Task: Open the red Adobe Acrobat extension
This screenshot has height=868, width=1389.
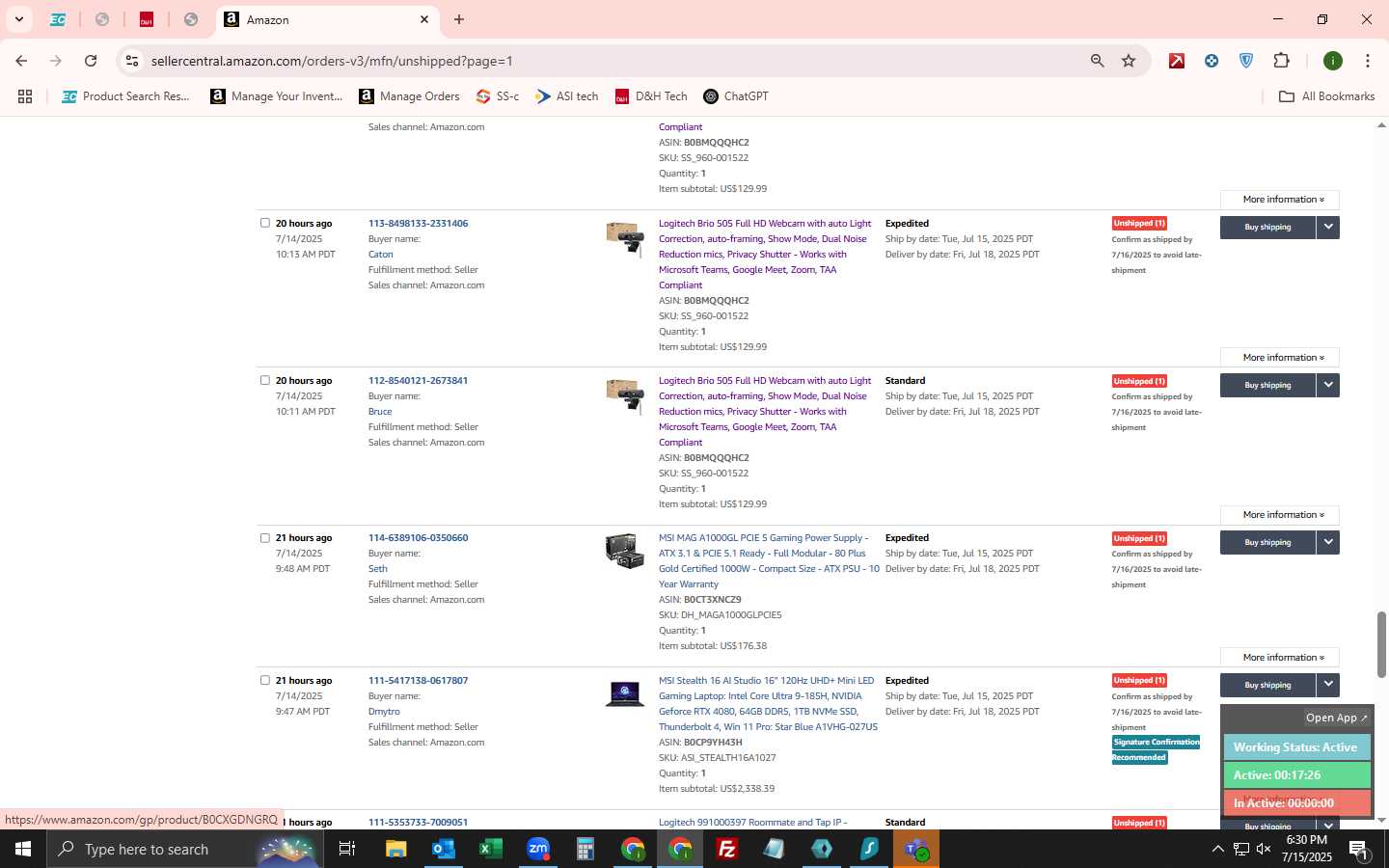Action: 1177,61
